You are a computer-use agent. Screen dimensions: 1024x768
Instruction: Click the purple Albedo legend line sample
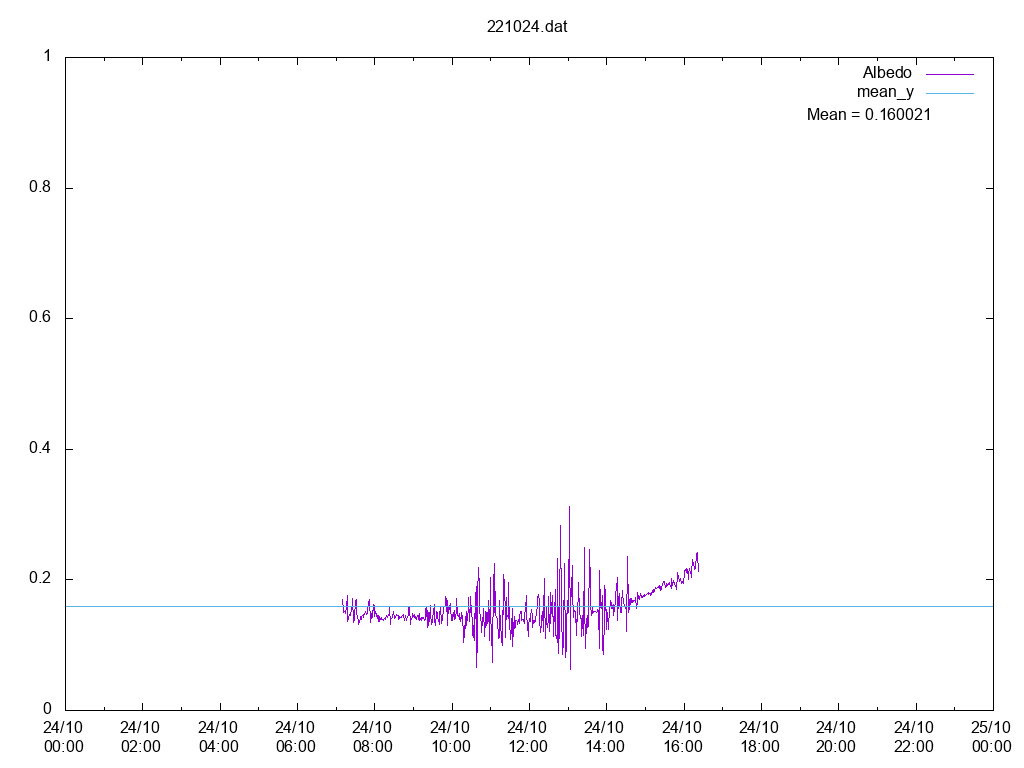click(950, 74)
